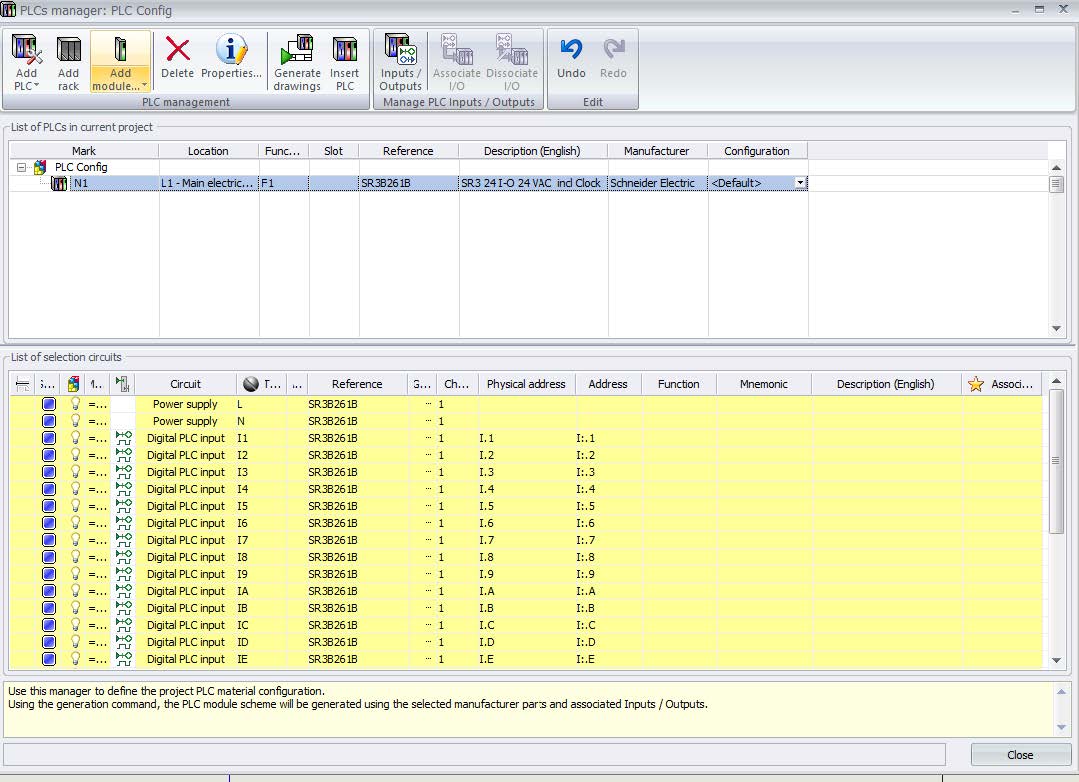The image size is (1079, 782).
Task: Click the Delete icon in PLC management
Action: coord(177,50)
